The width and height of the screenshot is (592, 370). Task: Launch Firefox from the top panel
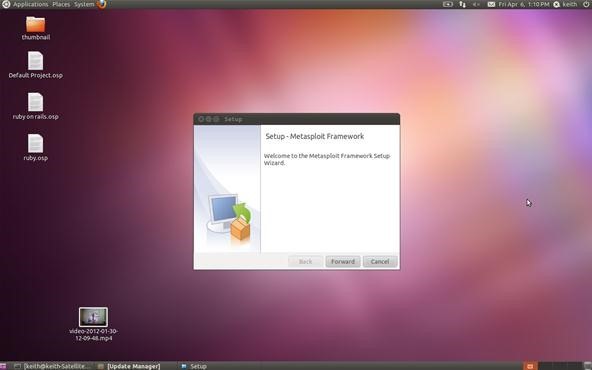click(102, 4)
